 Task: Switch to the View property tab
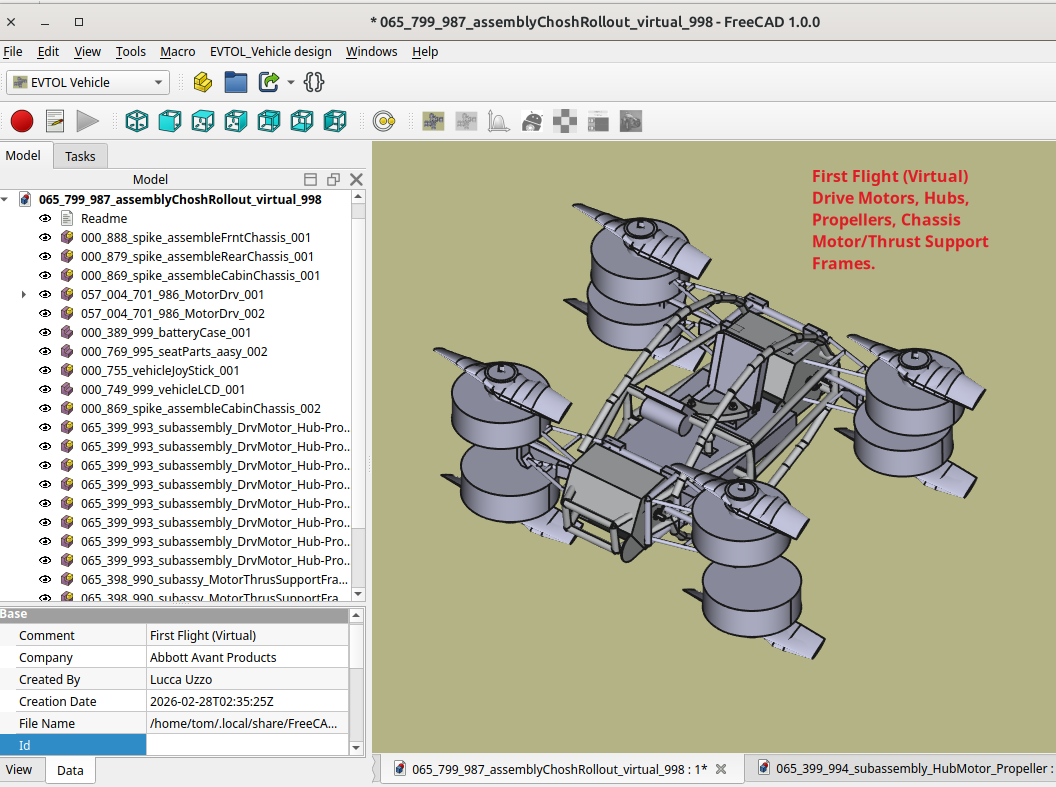pos(19,770)
